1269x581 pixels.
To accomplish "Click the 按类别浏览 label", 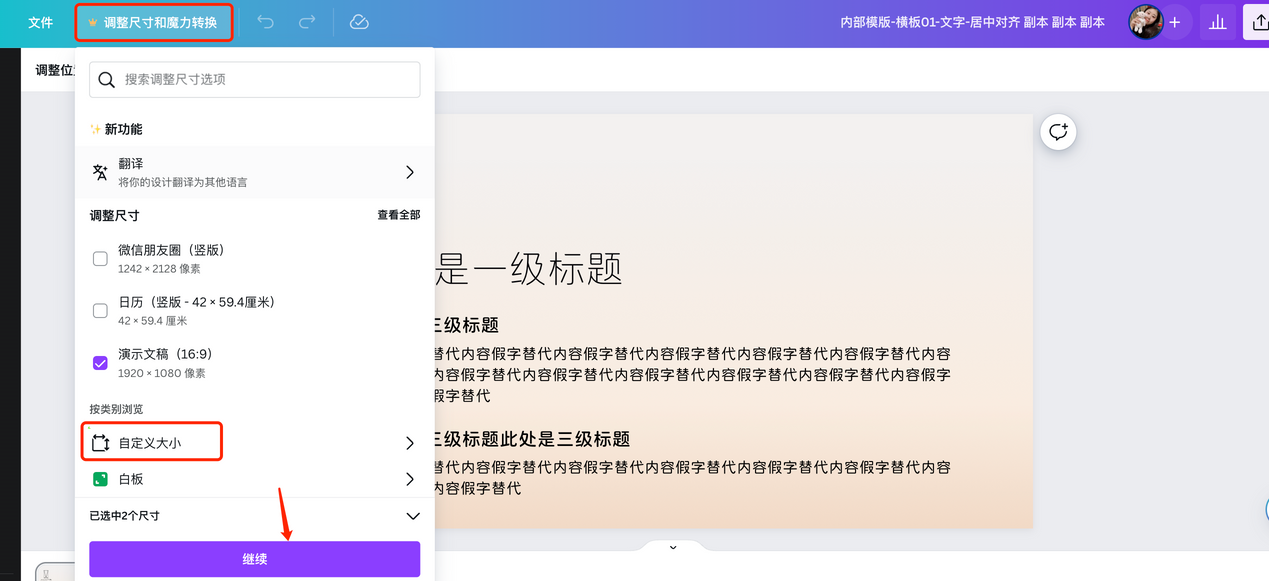I will (116, 409).
